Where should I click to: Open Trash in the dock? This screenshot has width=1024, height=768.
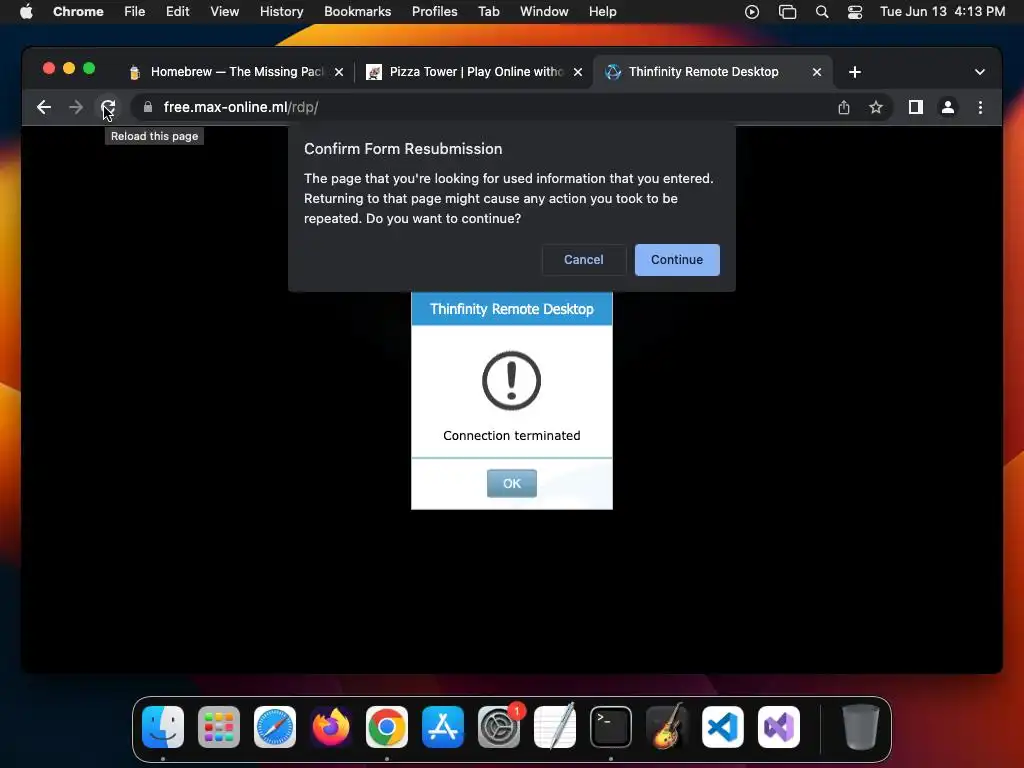click(861, 727)
